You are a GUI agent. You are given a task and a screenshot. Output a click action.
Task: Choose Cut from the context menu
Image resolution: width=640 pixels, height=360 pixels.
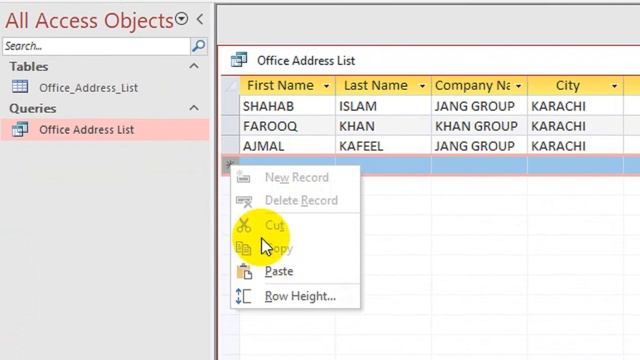(296, 225)
